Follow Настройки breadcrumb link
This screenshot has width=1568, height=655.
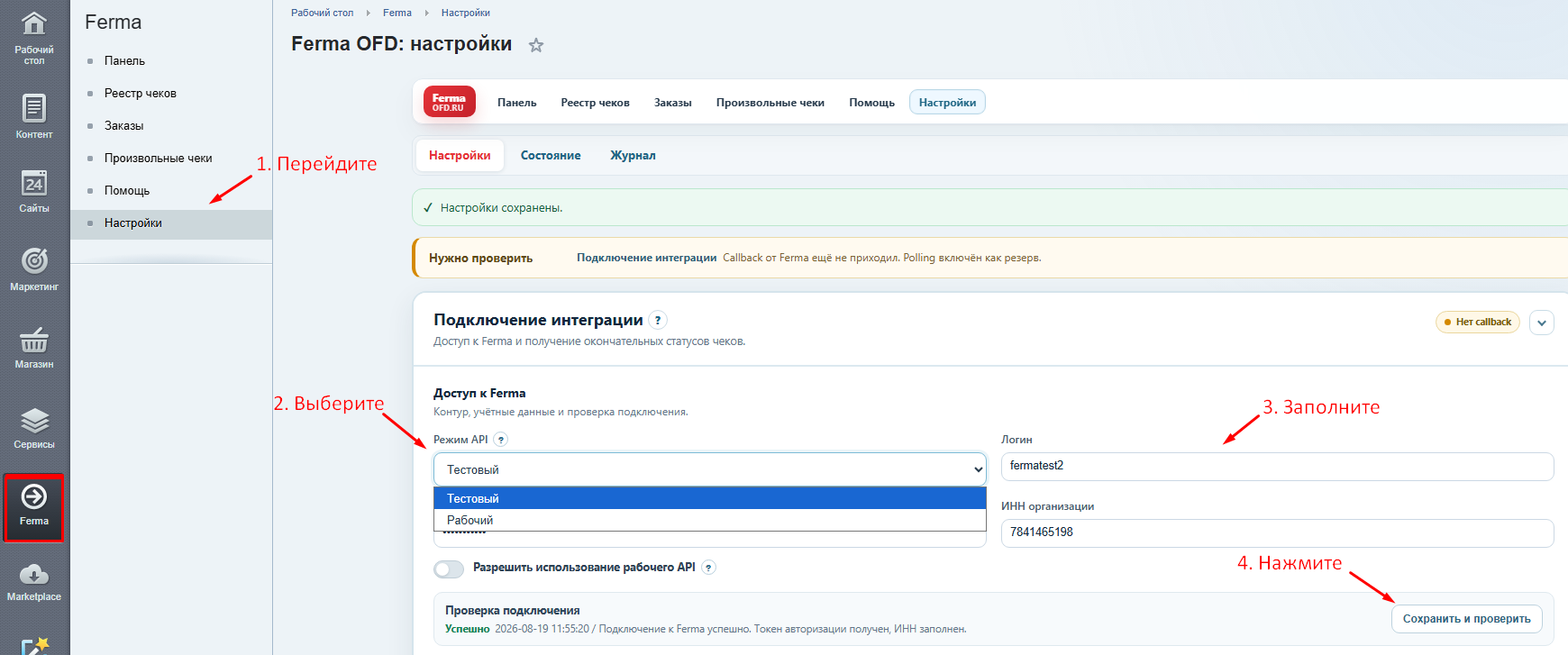tap(466, 13)
